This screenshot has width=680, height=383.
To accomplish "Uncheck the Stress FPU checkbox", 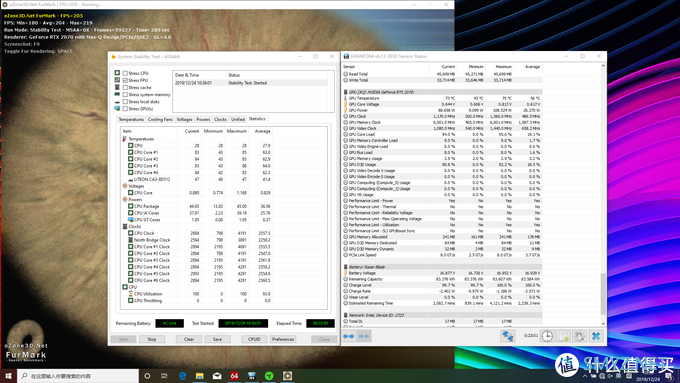I will [x=125, y=80].
